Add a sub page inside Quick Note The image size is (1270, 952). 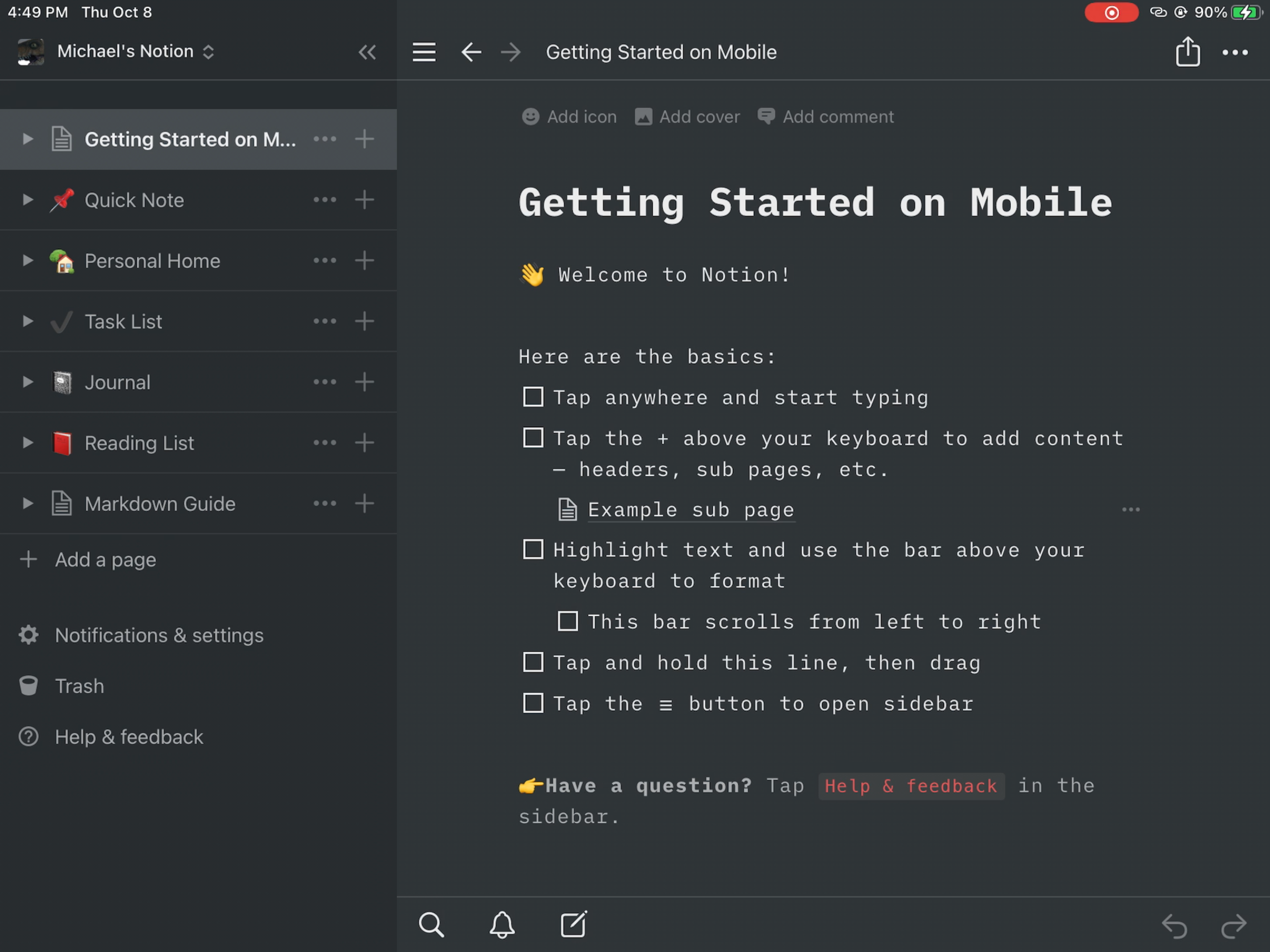click(365, 200)
